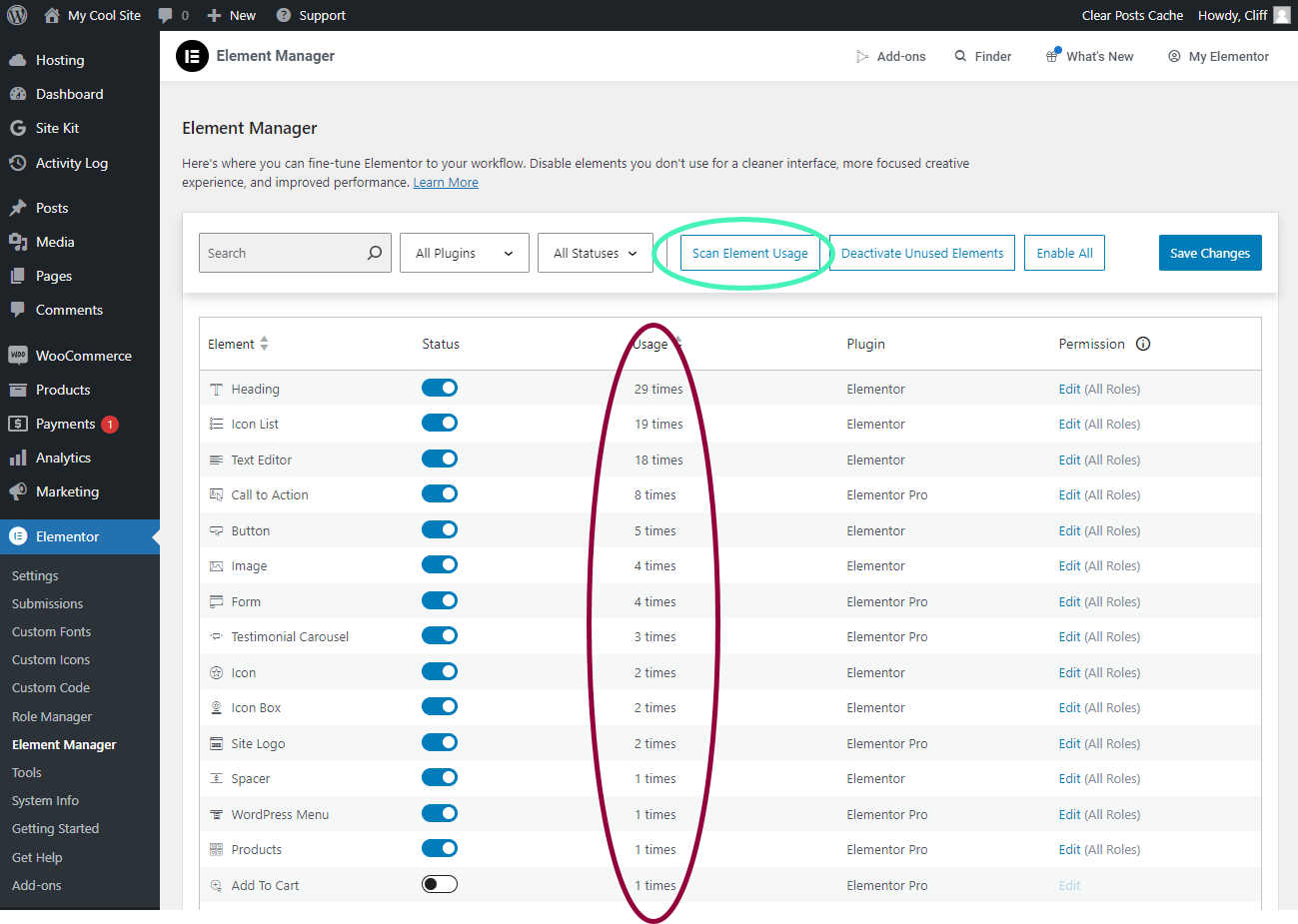Toggle off the Icon List element

point(440,423)
